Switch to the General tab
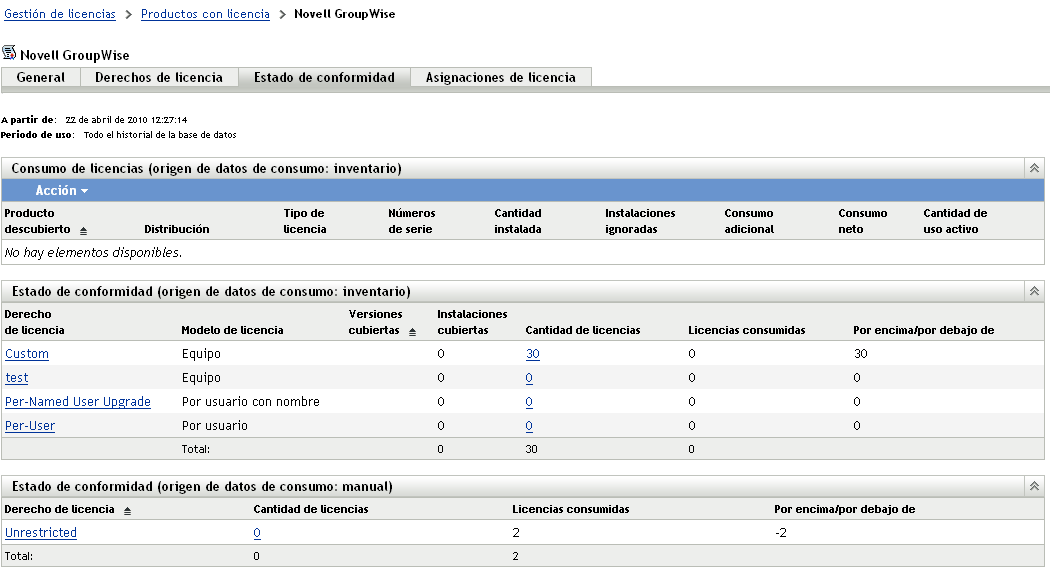This screenshot has width=1050, height=571. (x=41, y=77)
